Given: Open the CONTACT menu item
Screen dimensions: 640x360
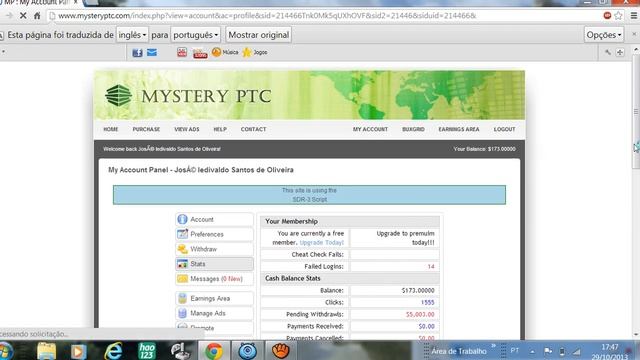Looking at the screenshot, I should click(x=253, y=129).
